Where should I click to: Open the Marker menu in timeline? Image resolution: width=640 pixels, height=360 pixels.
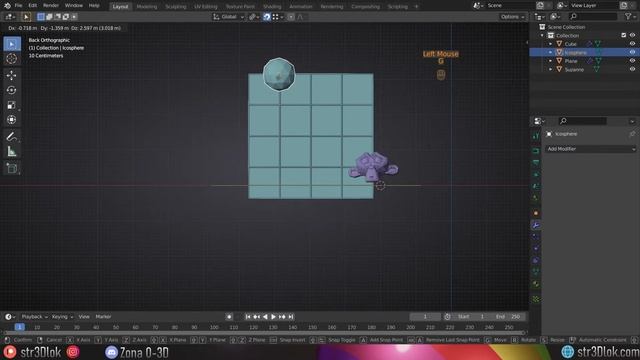click(103, 317)
